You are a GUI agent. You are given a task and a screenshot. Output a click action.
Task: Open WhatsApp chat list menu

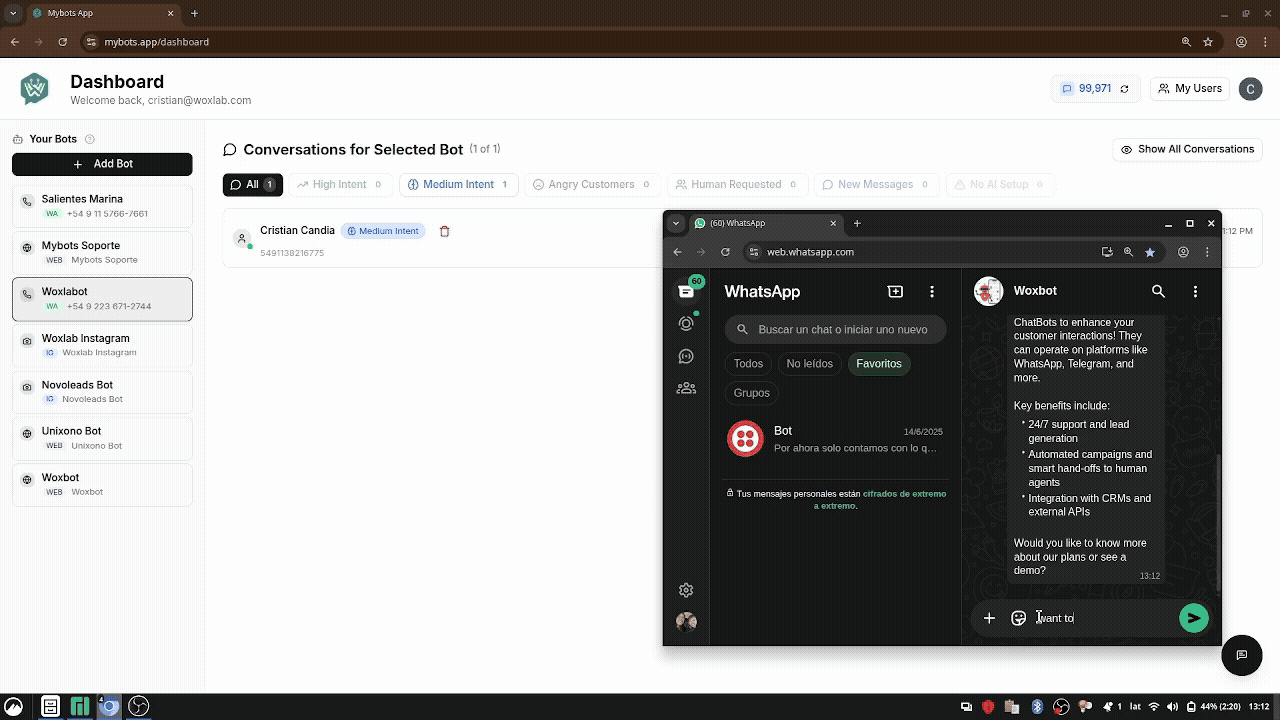(x=932, y=292)
